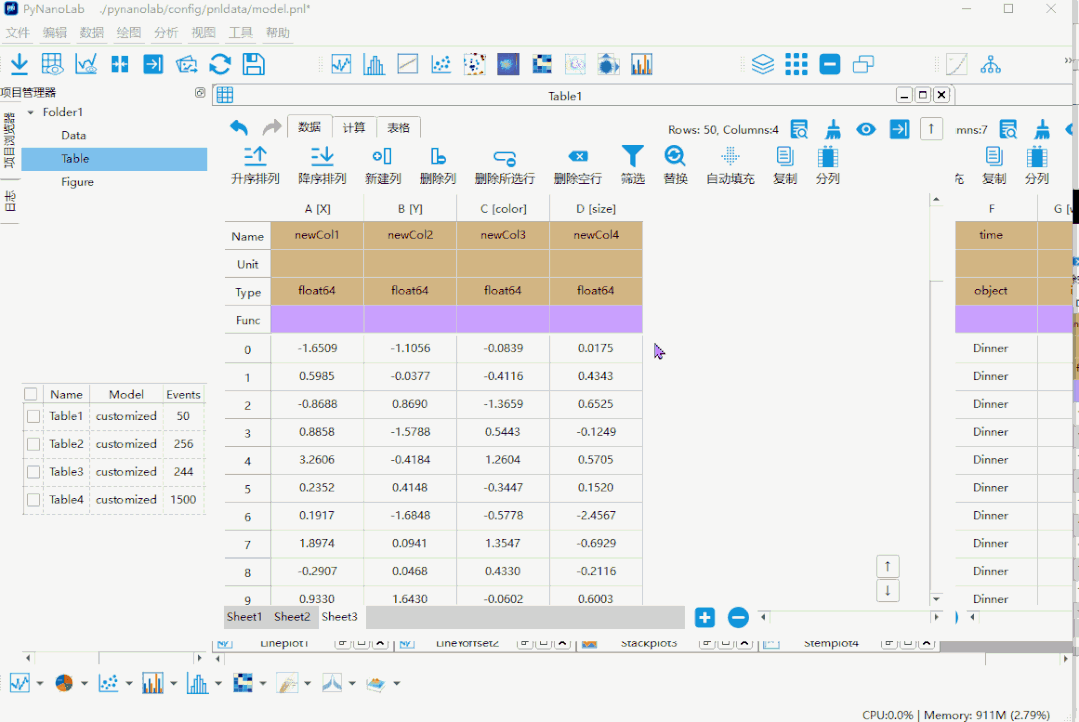1079x722 pixels.
Task: Toggle the eye visibility icon in Table1
Action: tap(866, 129)
